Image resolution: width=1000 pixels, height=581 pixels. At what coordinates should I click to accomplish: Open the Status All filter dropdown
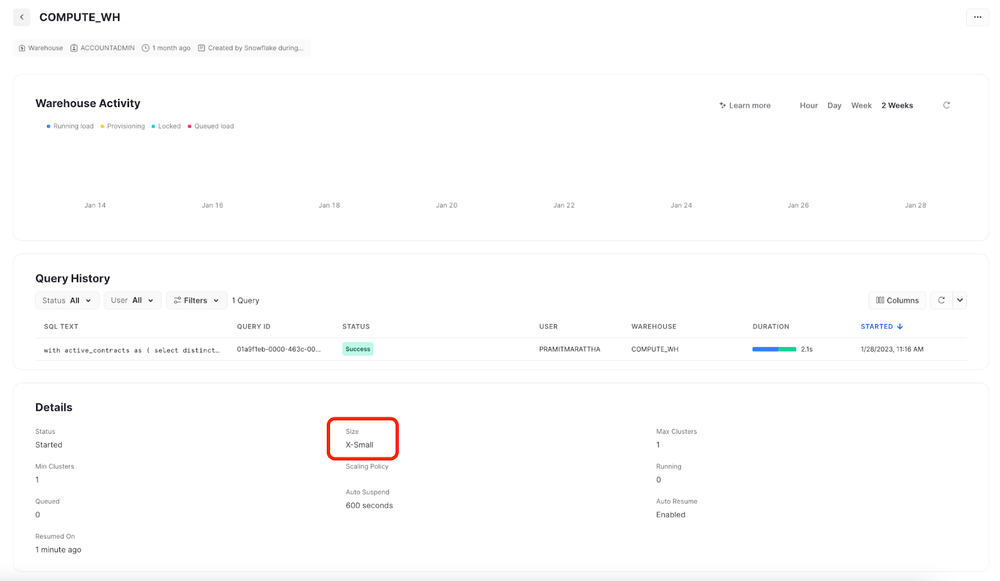[66, 300]
